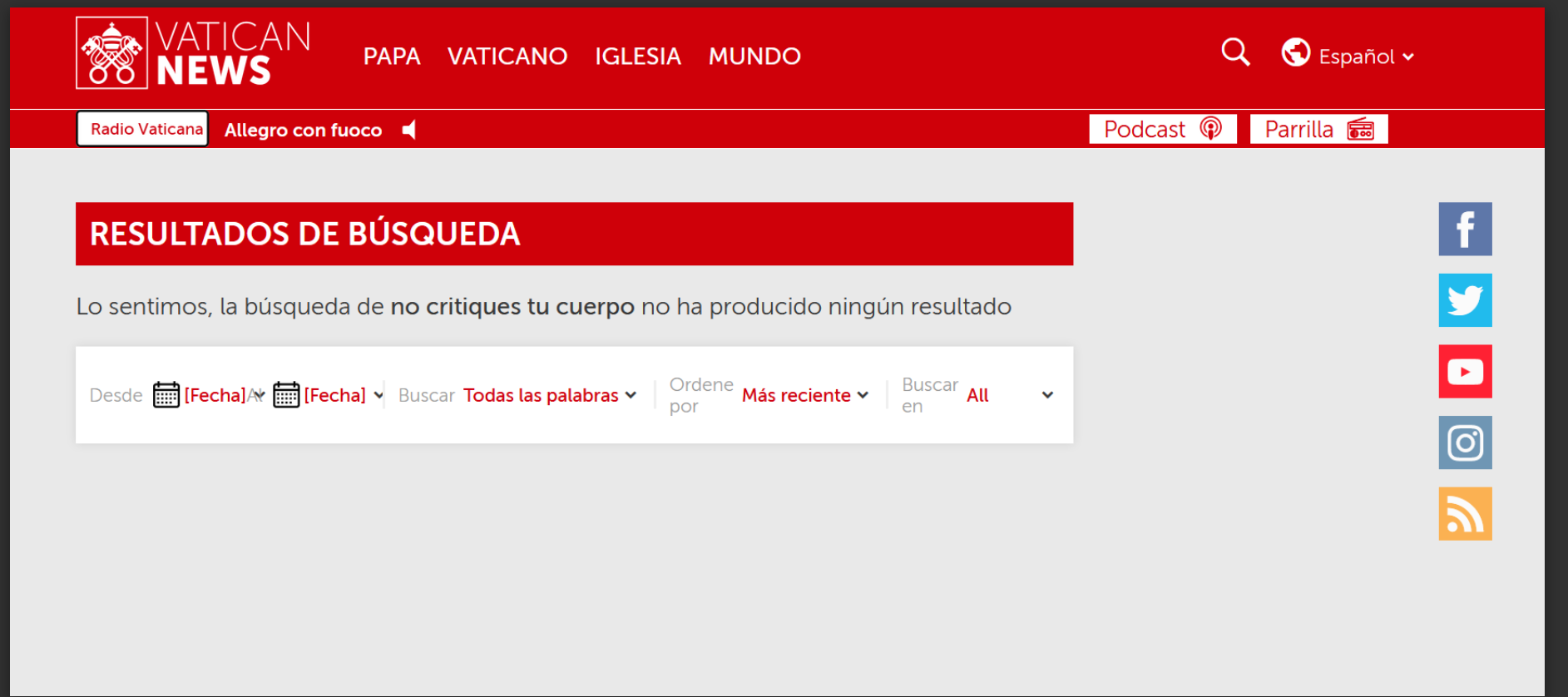The height and width of the screenshot is (697, 1568).
Task: Open Vatican News Facebook page
Action: 1465,229
